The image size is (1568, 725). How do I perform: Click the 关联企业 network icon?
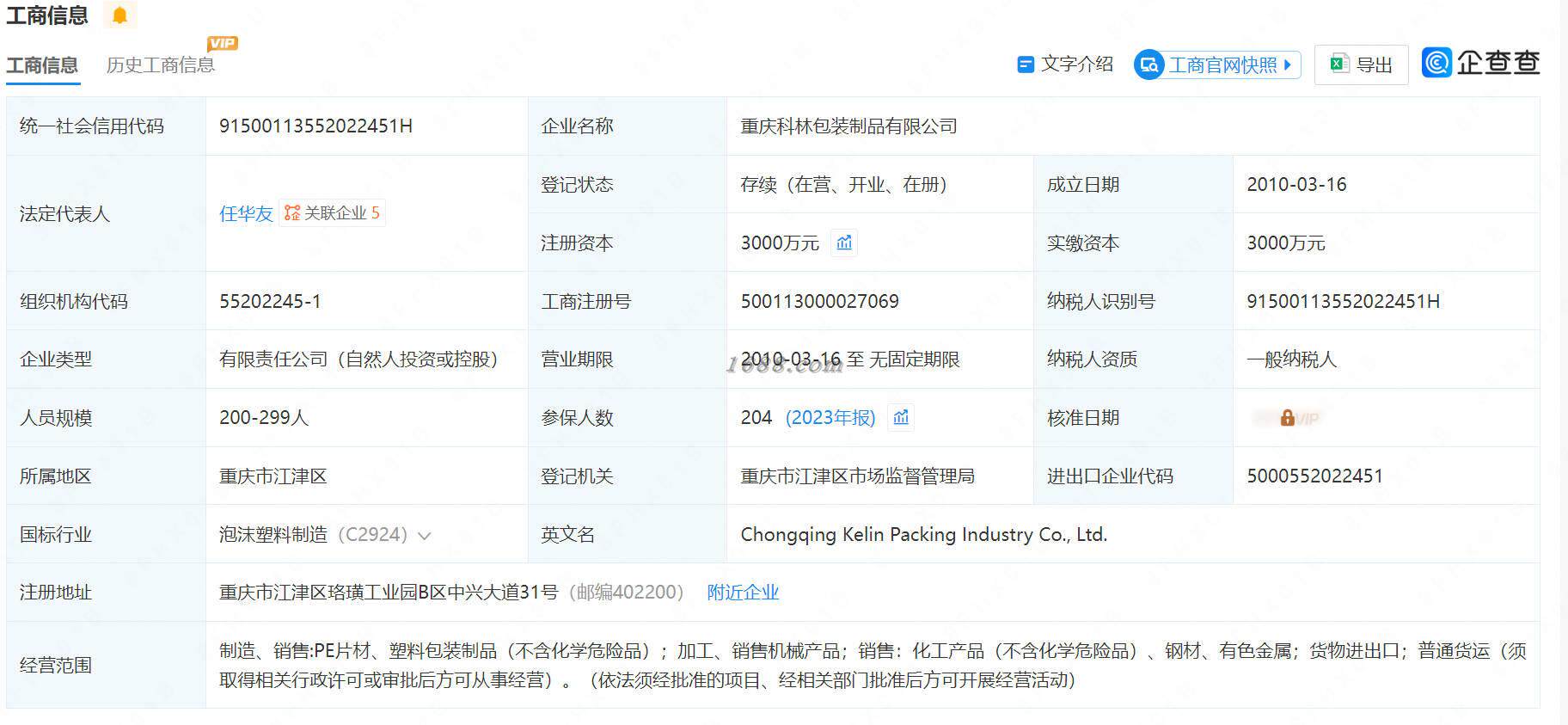(292, 213)
